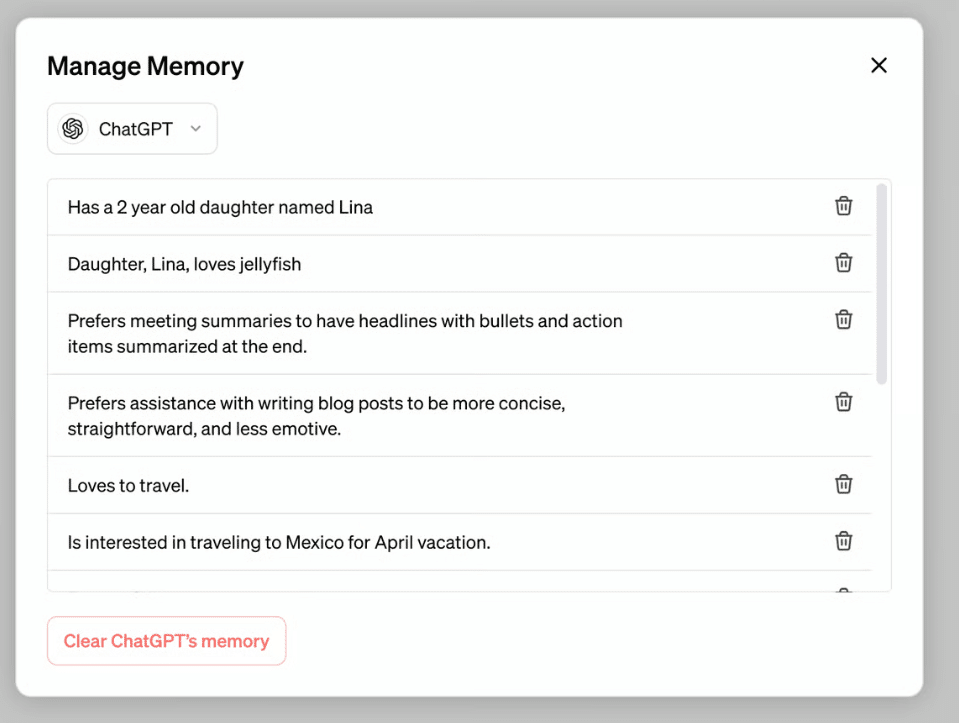Remove the meeting summaries preference memory

pyautogui.click(x=844, y=320)
